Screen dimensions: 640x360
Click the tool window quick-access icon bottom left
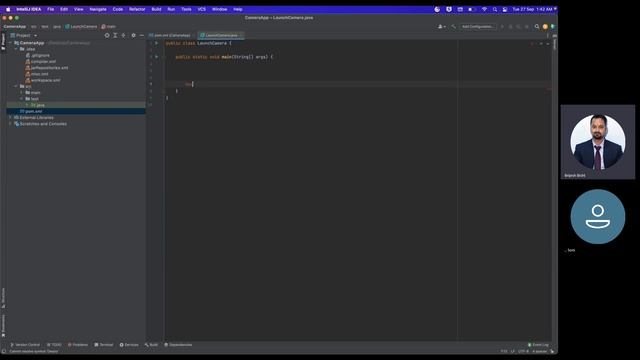click(x=4, y=351)
